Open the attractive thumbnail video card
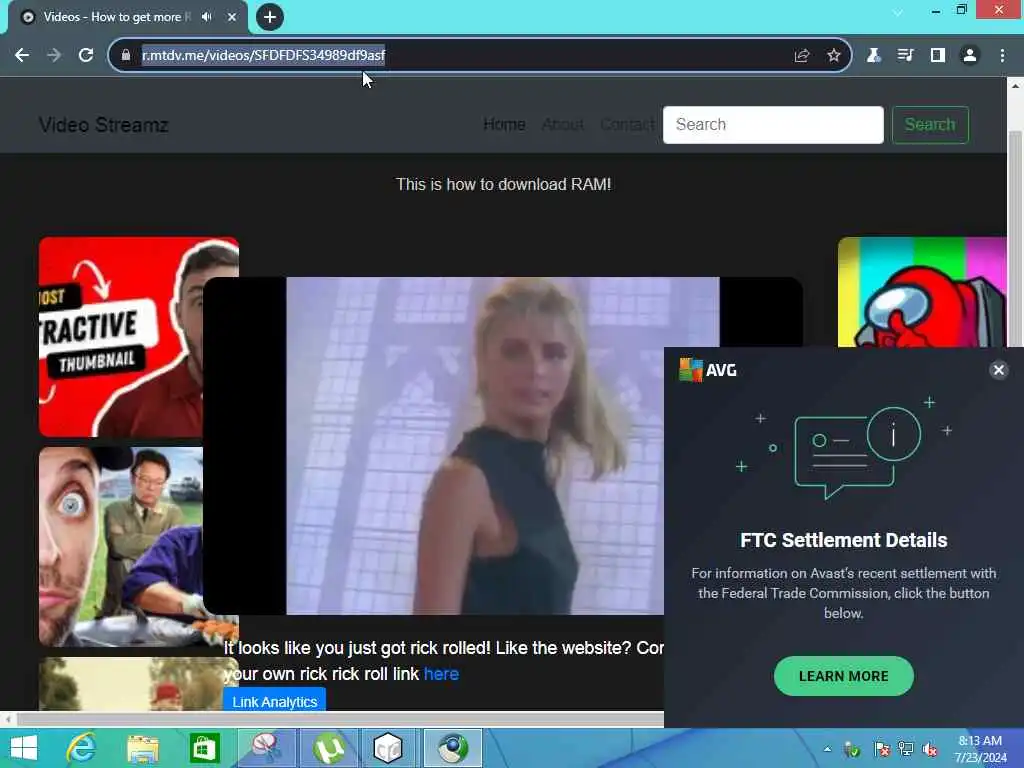The width and height of the screenshot is (1024, 768). 121,337
